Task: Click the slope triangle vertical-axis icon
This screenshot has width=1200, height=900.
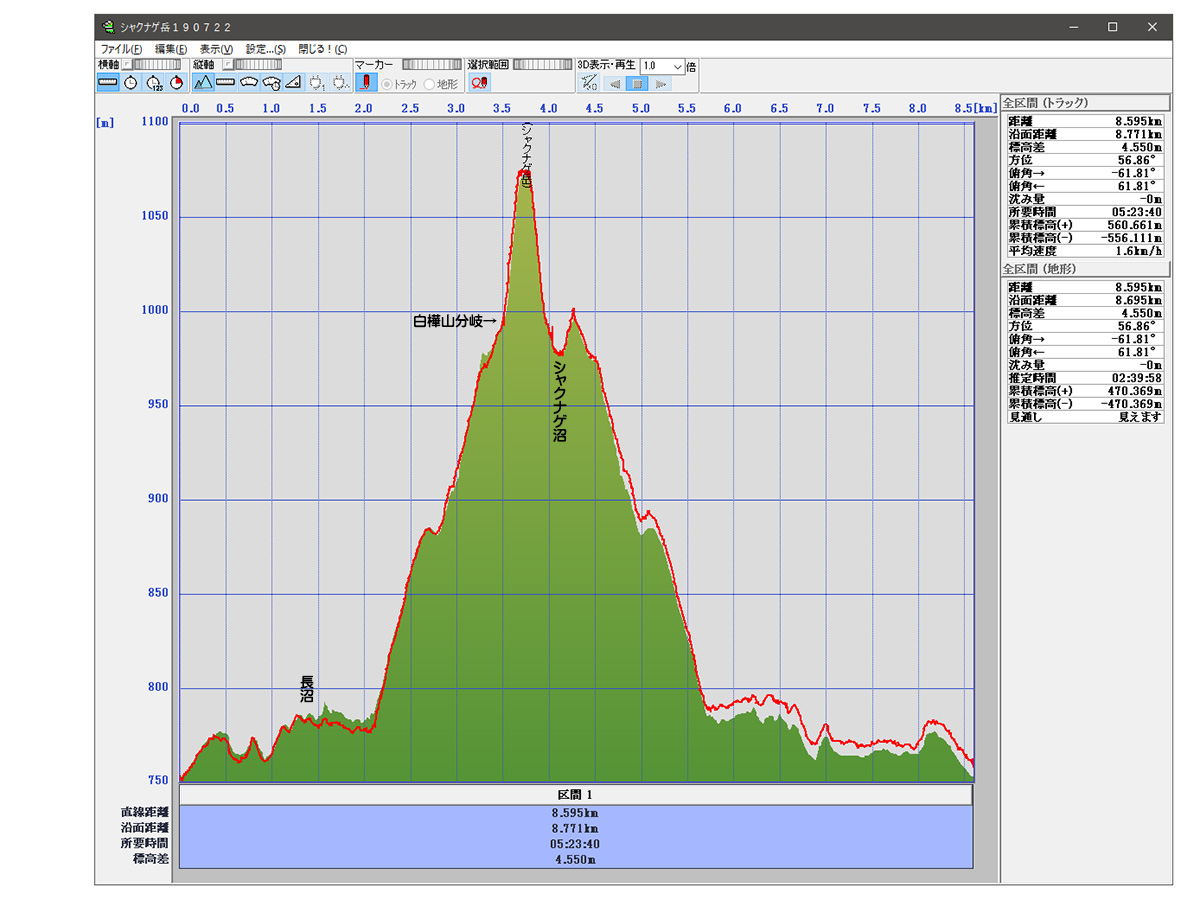Action: [x=294, y=83]
